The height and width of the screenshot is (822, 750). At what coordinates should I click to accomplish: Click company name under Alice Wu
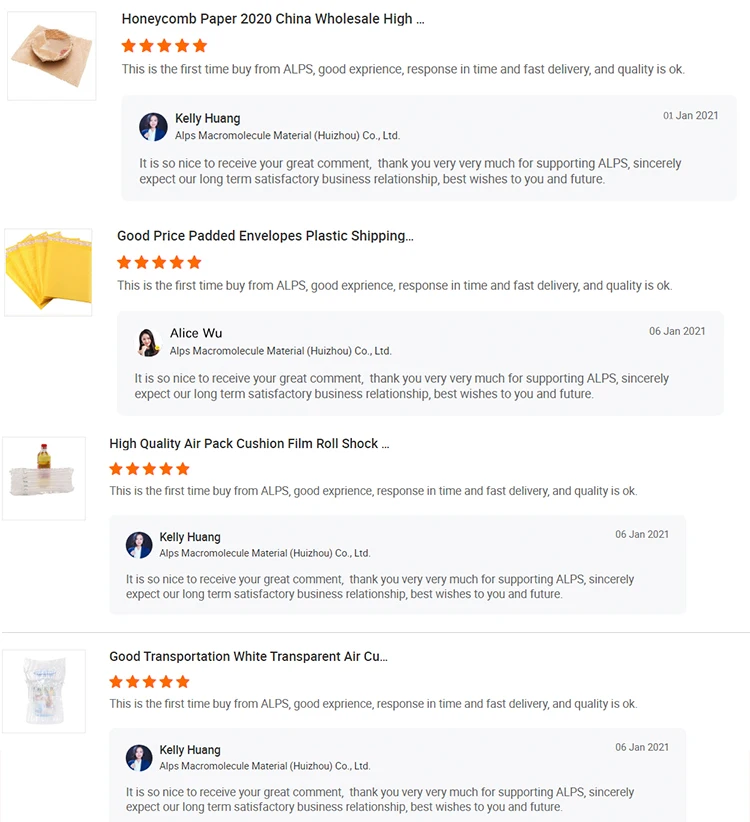(280, 351)
